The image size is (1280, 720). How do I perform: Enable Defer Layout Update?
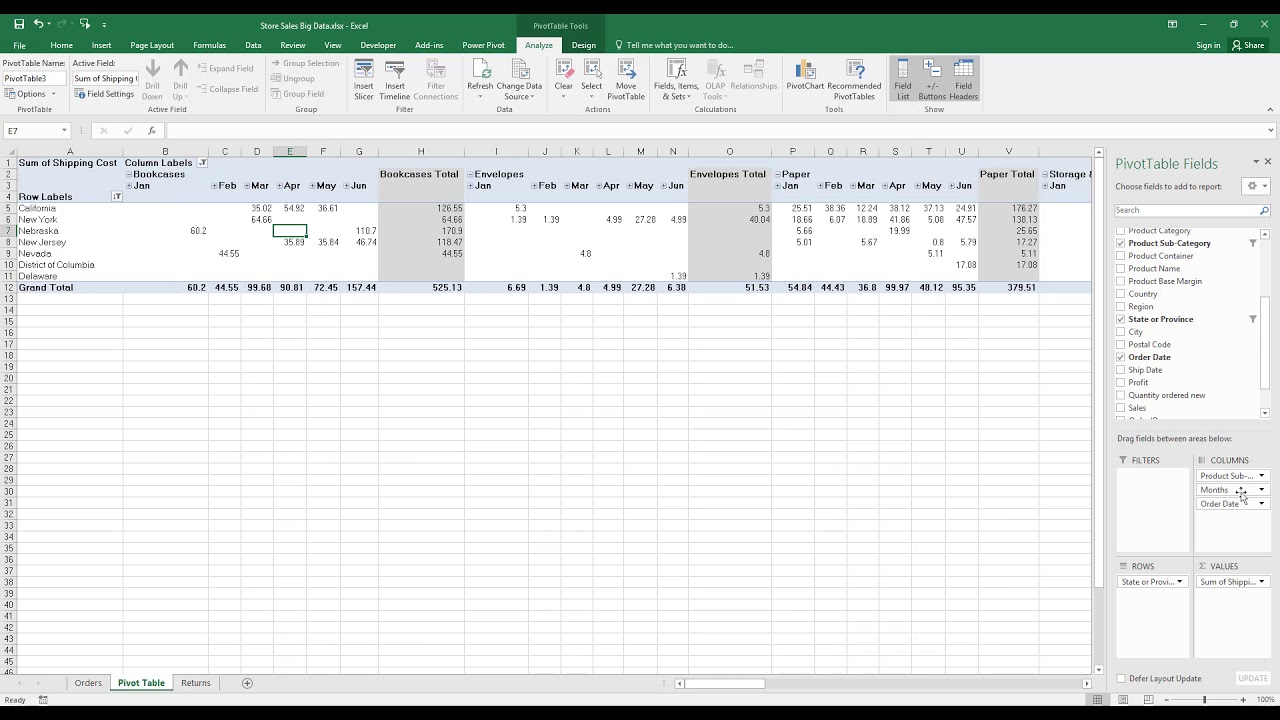pos(1121,679)
